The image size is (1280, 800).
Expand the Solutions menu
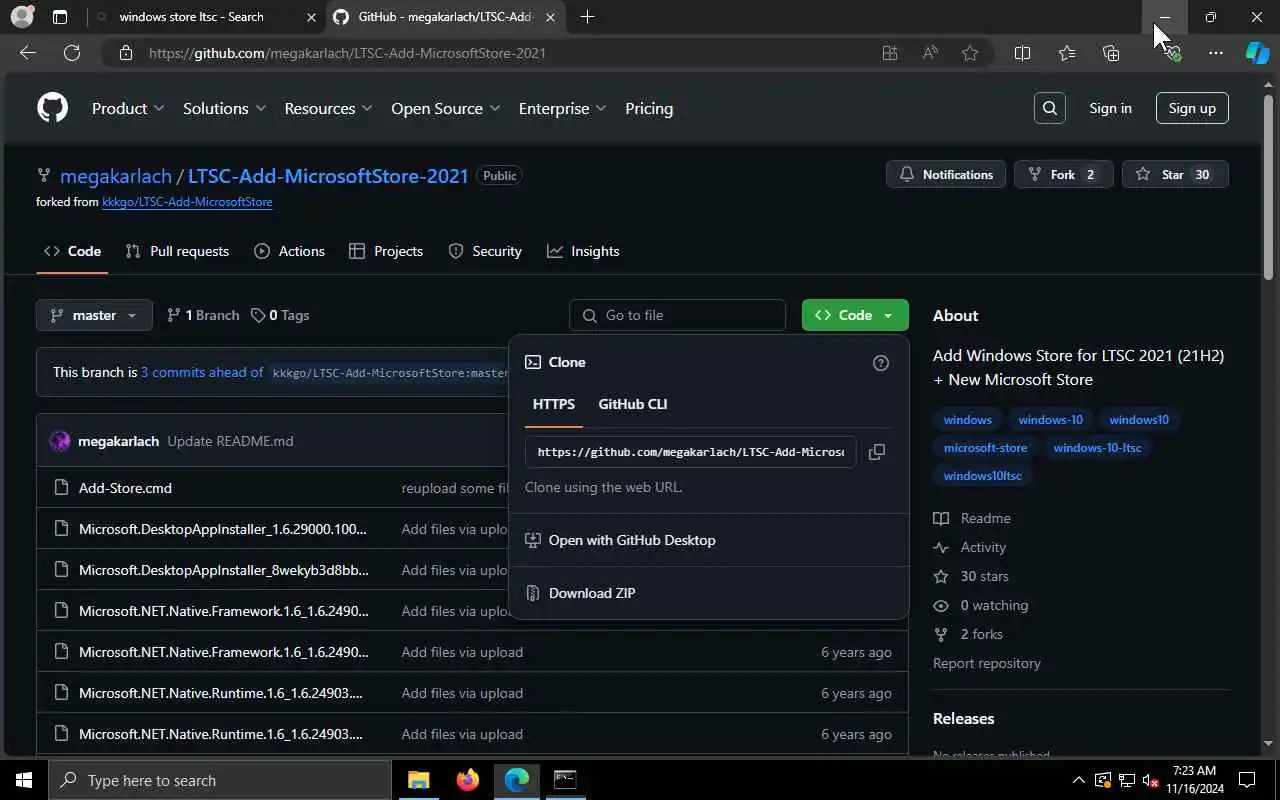point(224,108)
